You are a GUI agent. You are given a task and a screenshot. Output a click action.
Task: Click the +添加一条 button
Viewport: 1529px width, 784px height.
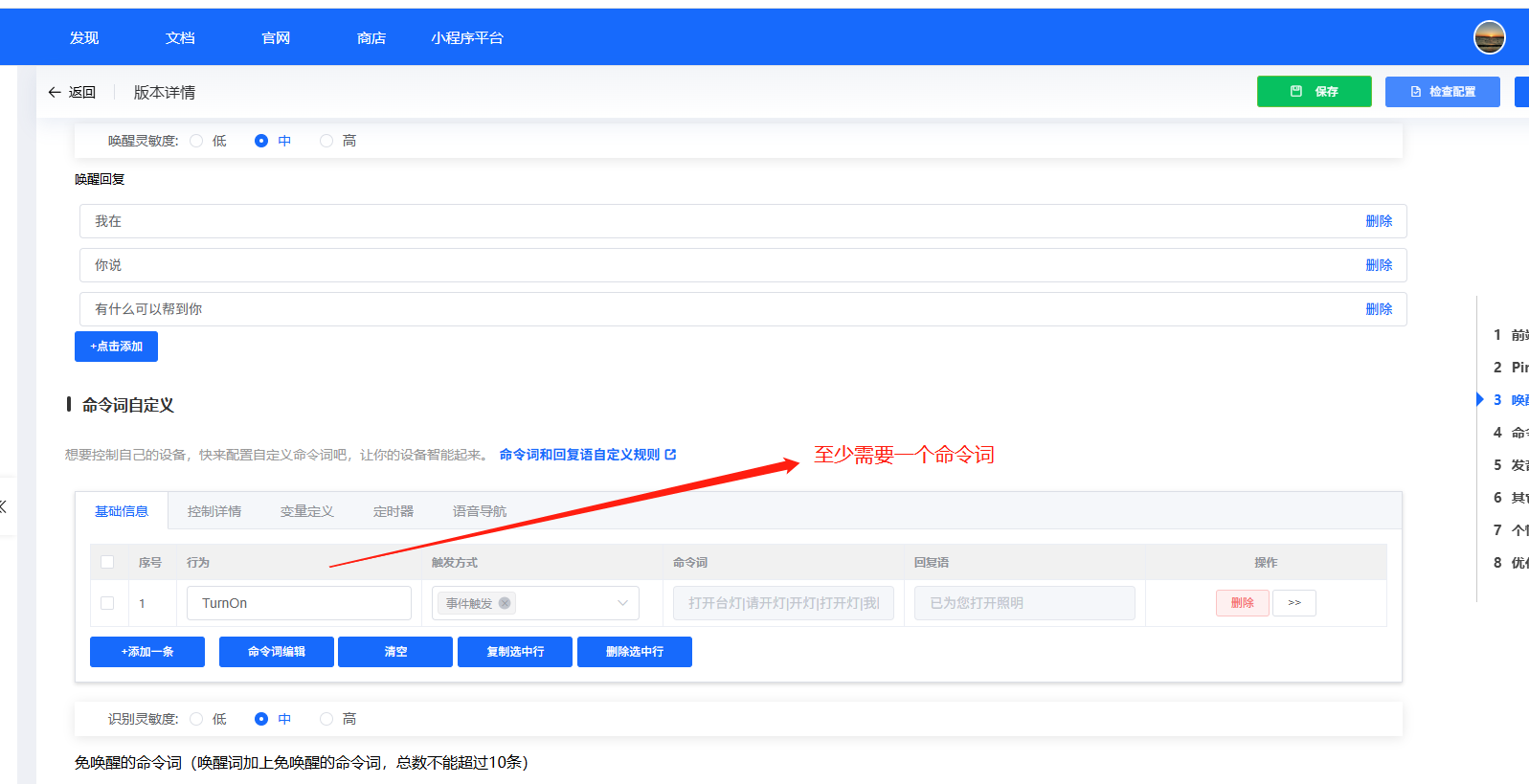(147, 652)
